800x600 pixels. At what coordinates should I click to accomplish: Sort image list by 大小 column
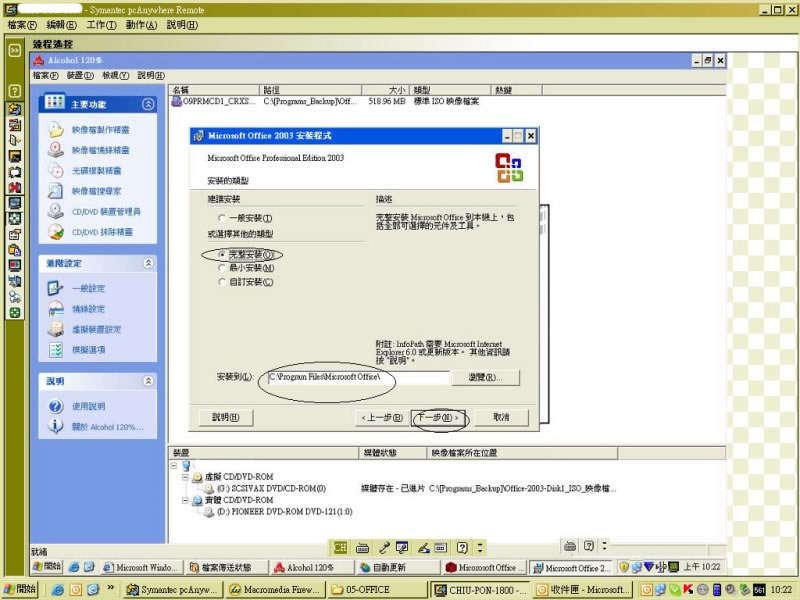coord(385,90)
